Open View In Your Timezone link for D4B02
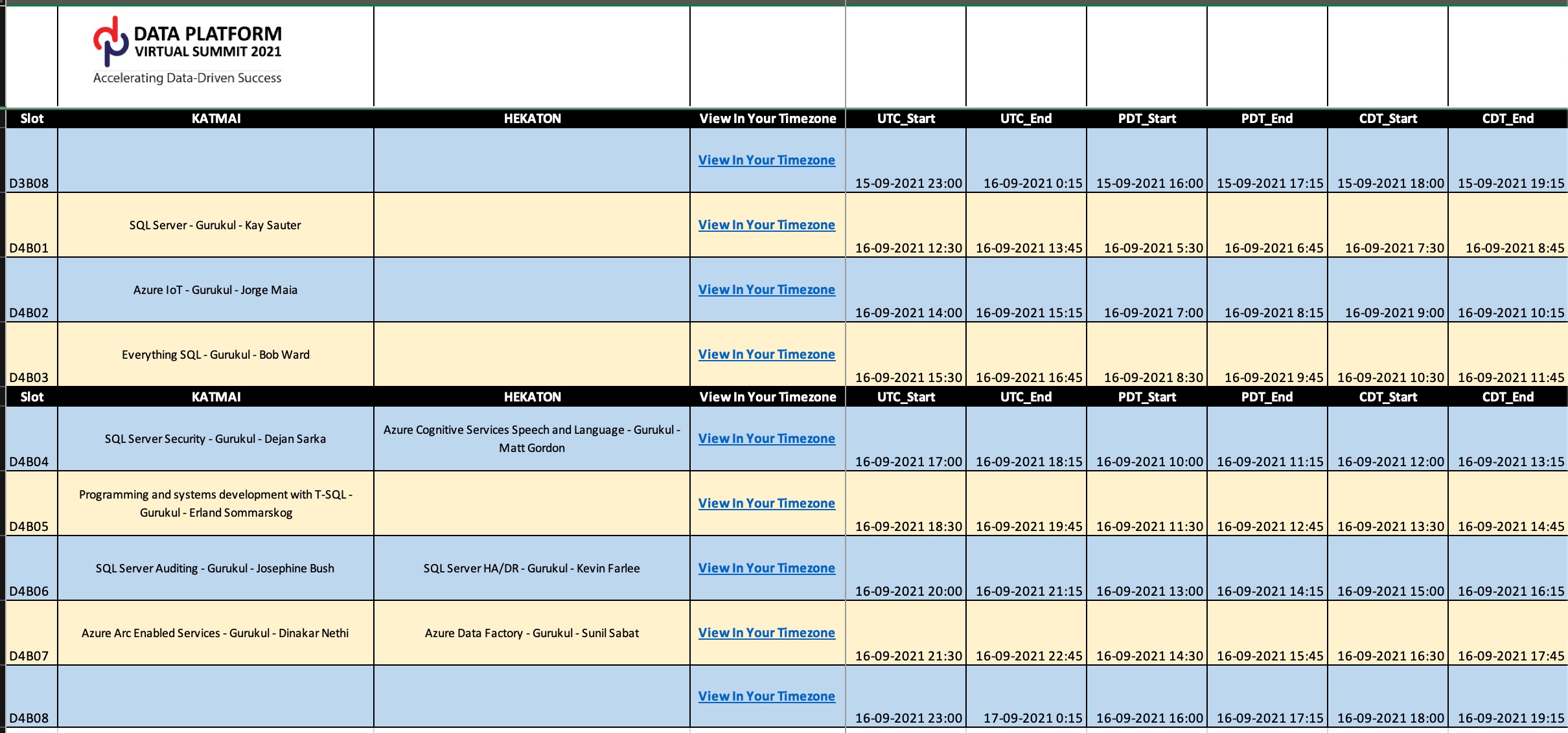The image size is (1568, 733). [x=767, y=289]
